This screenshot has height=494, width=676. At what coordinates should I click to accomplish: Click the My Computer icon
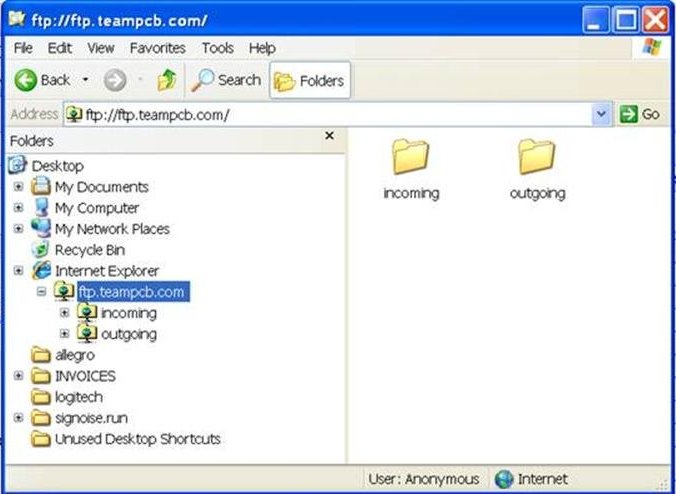[x=41, y=207]
